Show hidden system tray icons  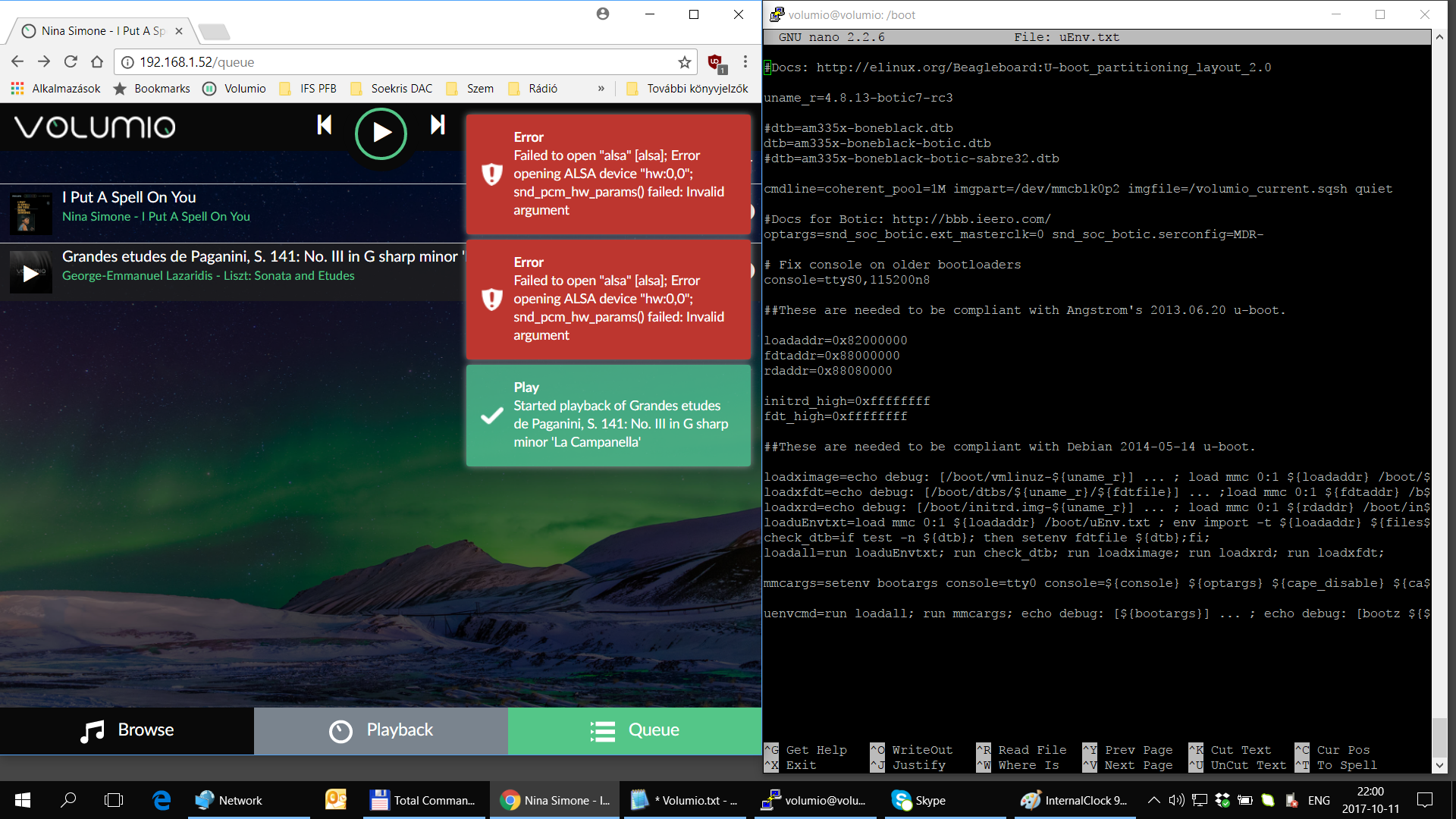1153,800
